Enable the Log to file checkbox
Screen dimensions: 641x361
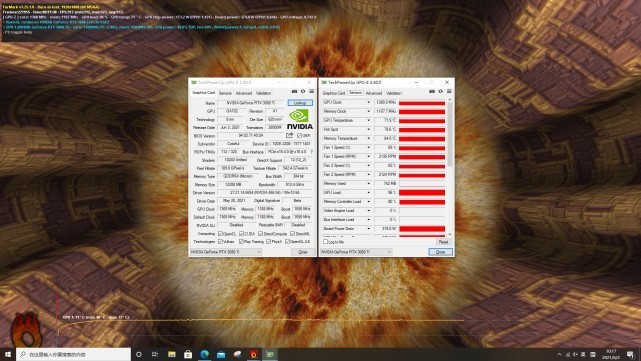click(326, 242)
